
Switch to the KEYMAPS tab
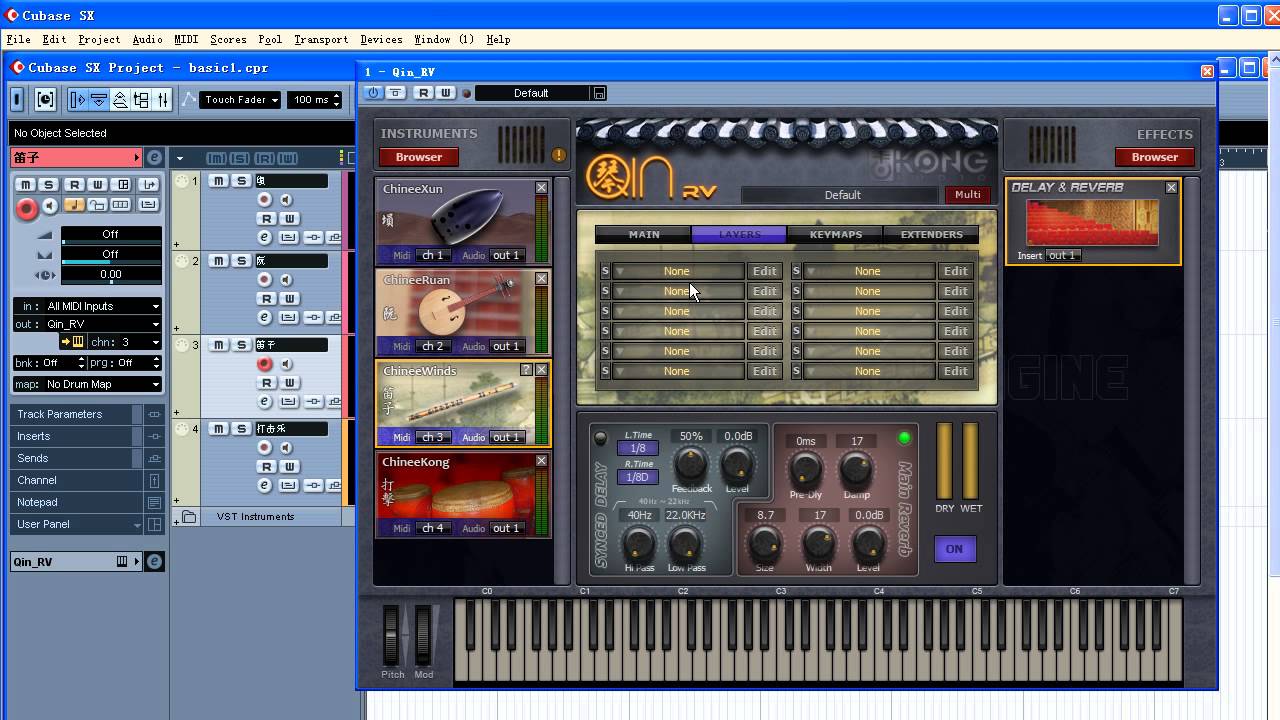[835, 234]
